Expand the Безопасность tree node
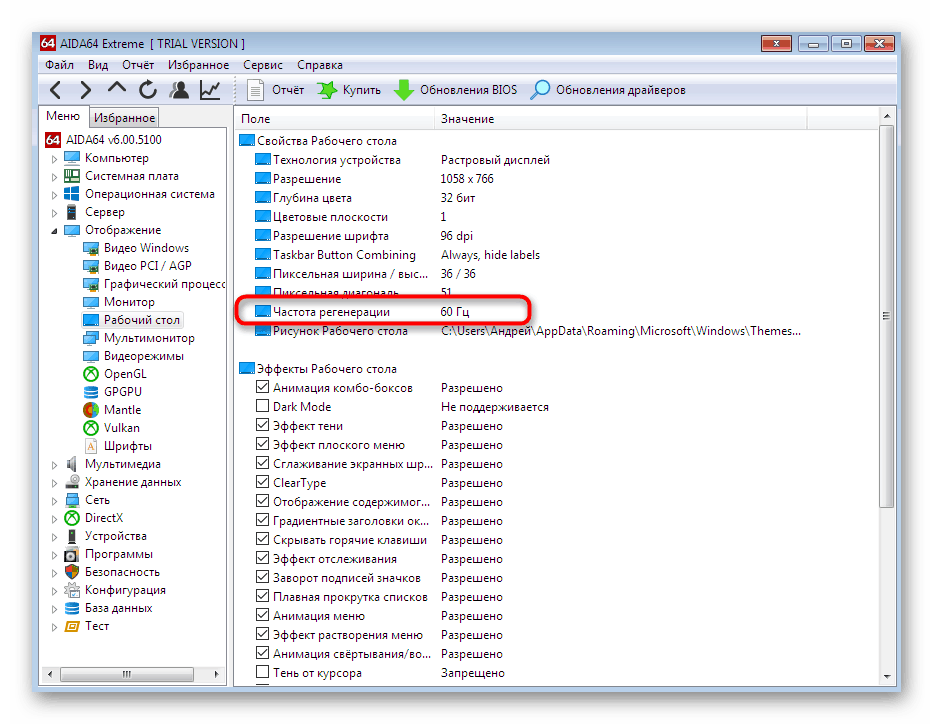This screenshot has width=933, height=724. [x=54, y=572]
